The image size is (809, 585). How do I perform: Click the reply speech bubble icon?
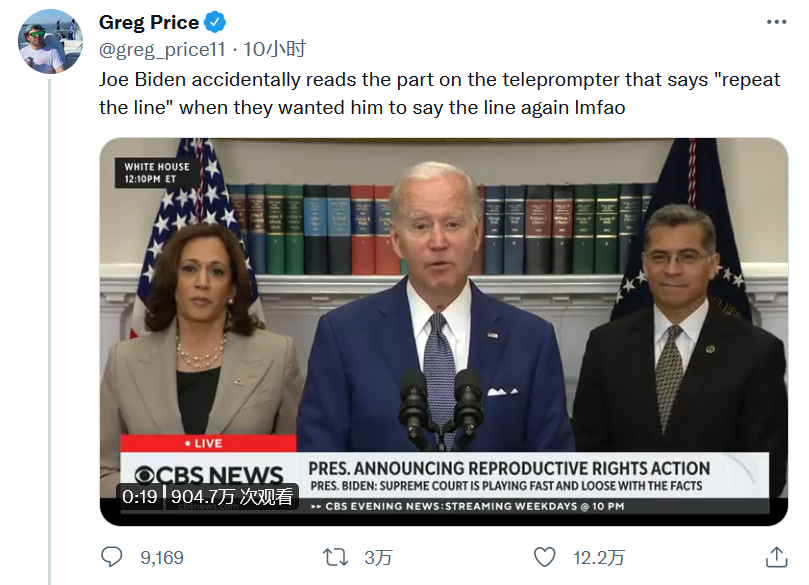coord(113,557)
